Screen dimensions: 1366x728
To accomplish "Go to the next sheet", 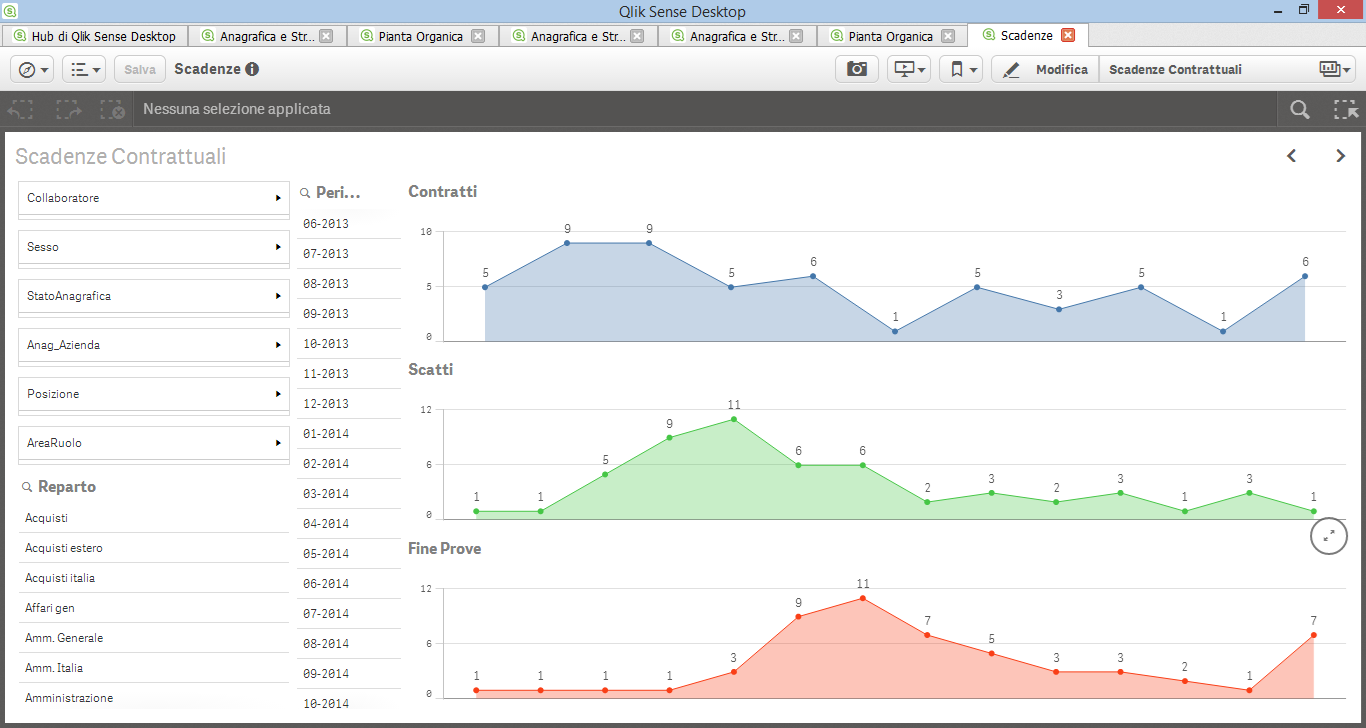I will (1341, 156).
